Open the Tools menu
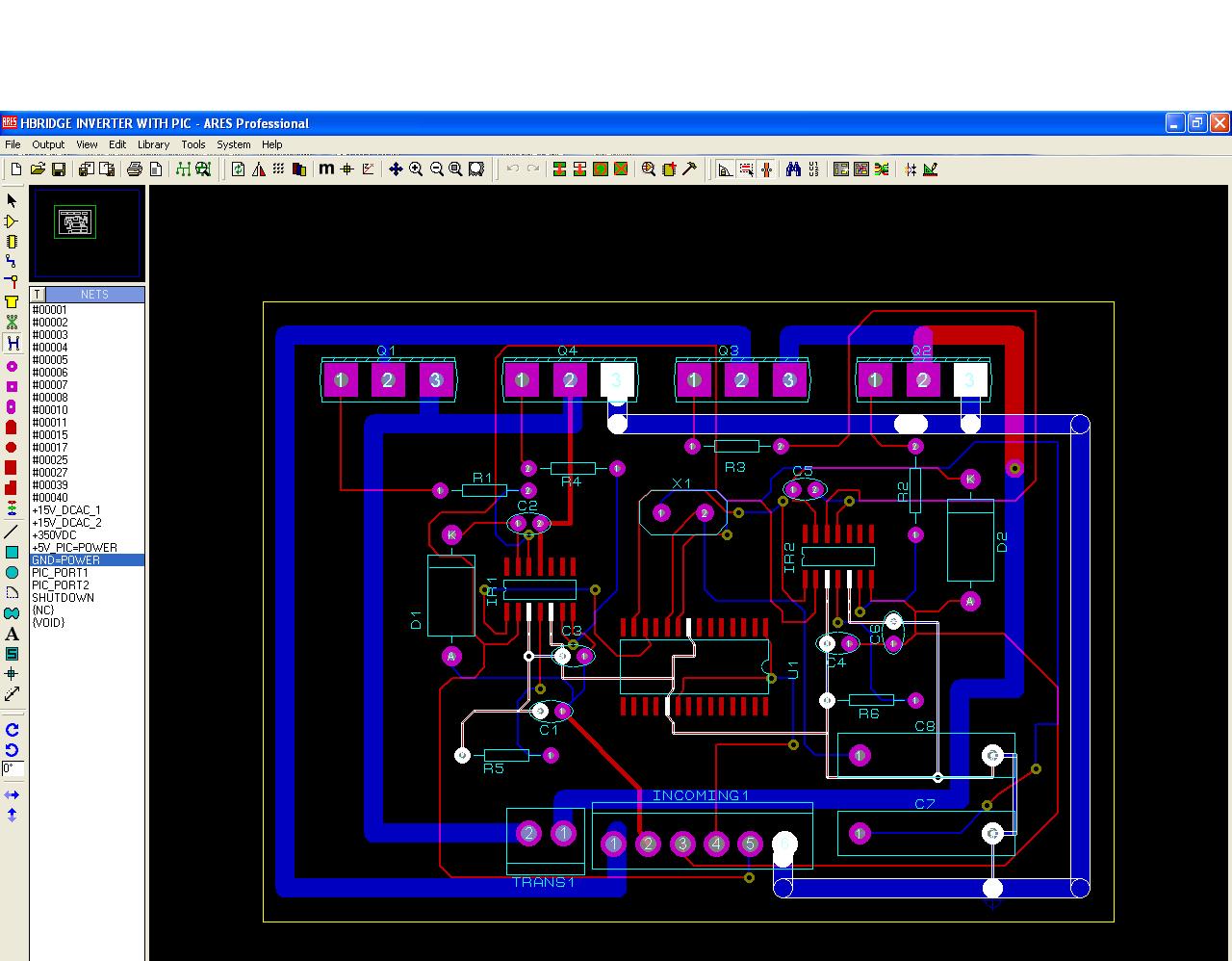Screen dimensions: 1232x961 click(193, 144)
